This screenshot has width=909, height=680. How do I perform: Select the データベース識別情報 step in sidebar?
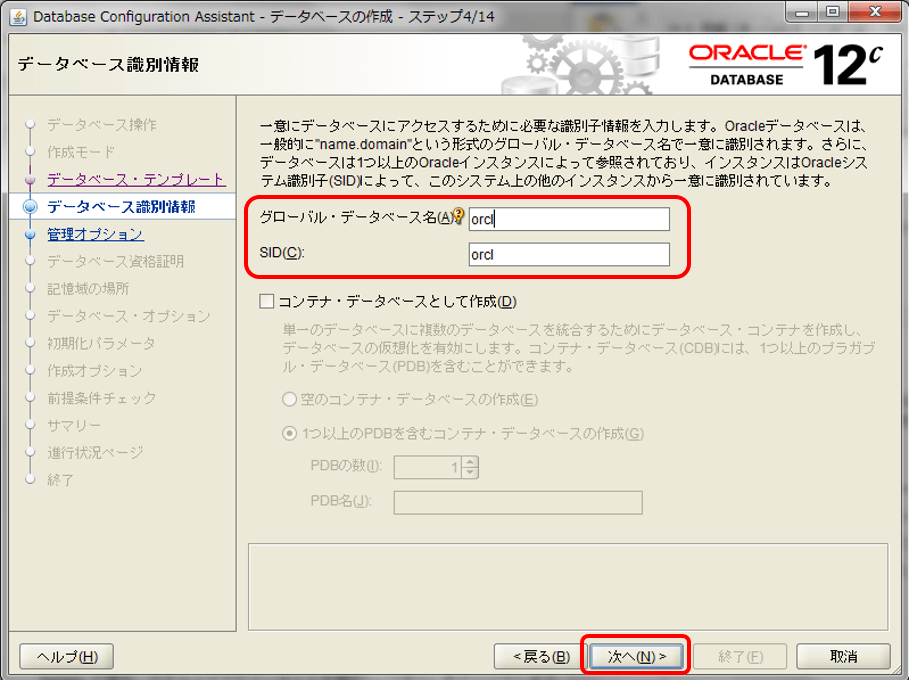121,207
